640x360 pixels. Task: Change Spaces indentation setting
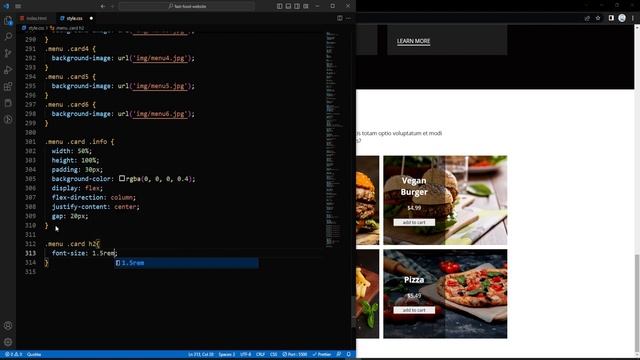click(x=227, y=354)
